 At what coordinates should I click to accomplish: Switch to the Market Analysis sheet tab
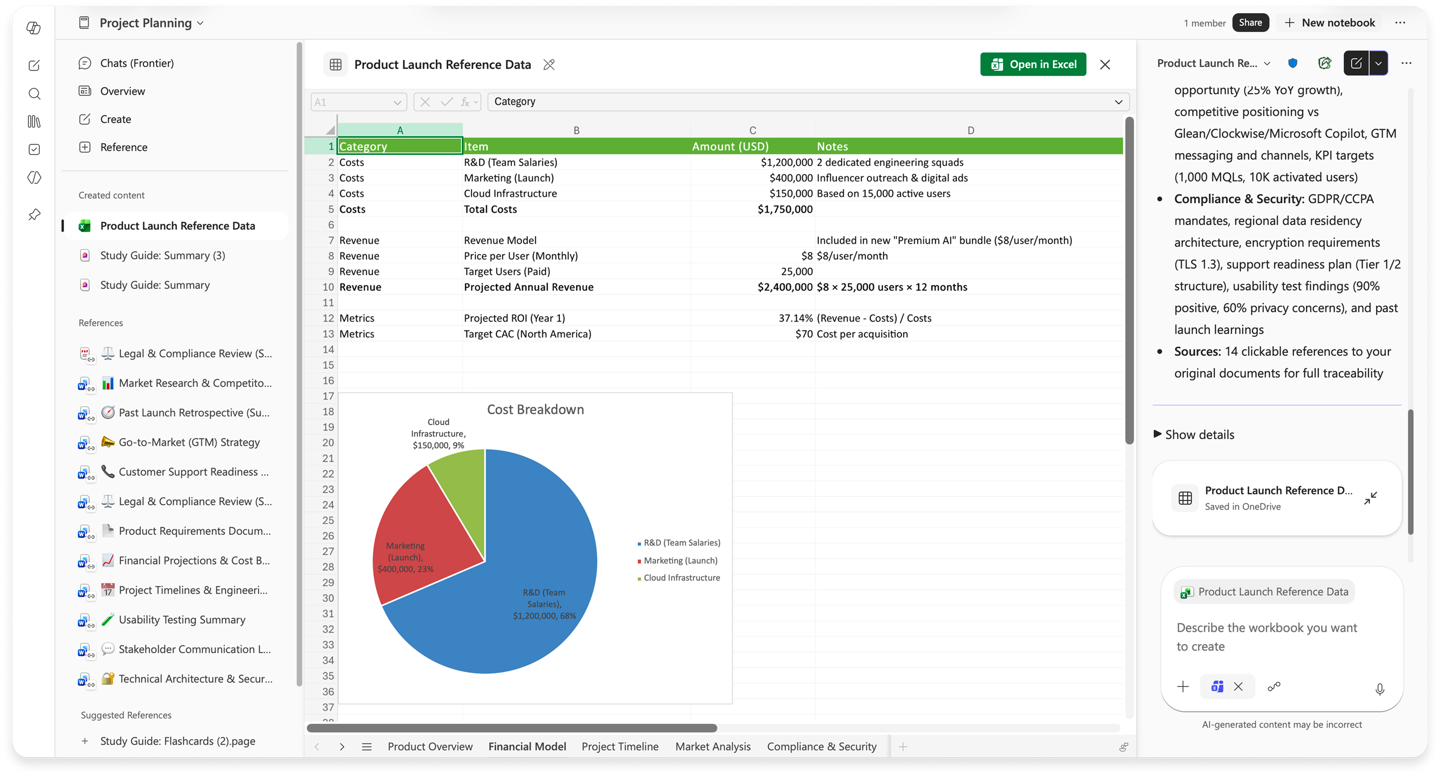point(713,747)
